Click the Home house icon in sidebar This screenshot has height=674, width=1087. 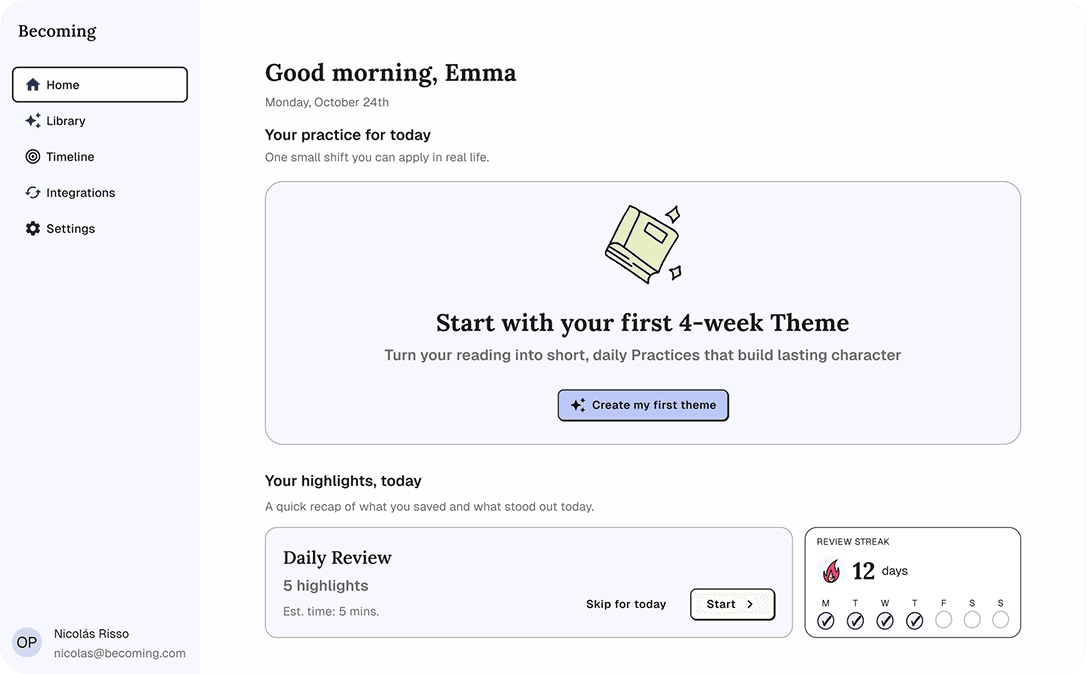point(33,85)
